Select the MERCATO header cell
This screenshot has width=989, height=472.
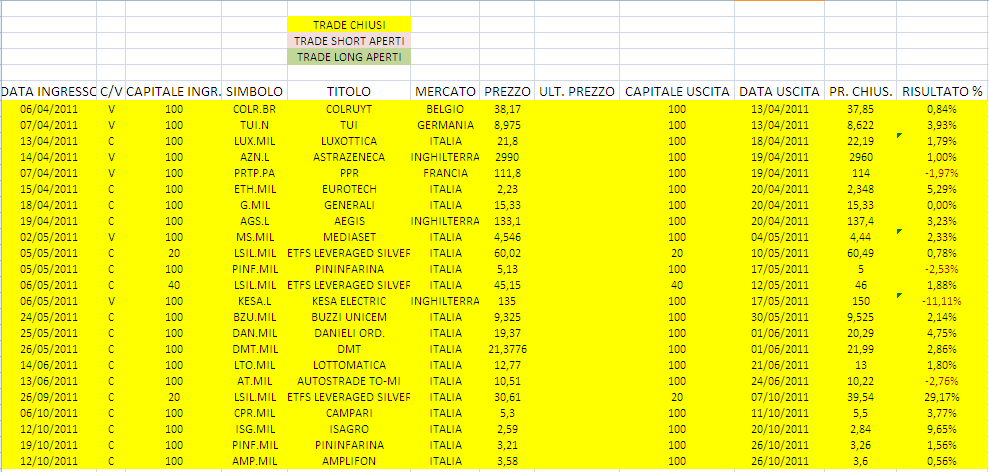click(445, 91)
